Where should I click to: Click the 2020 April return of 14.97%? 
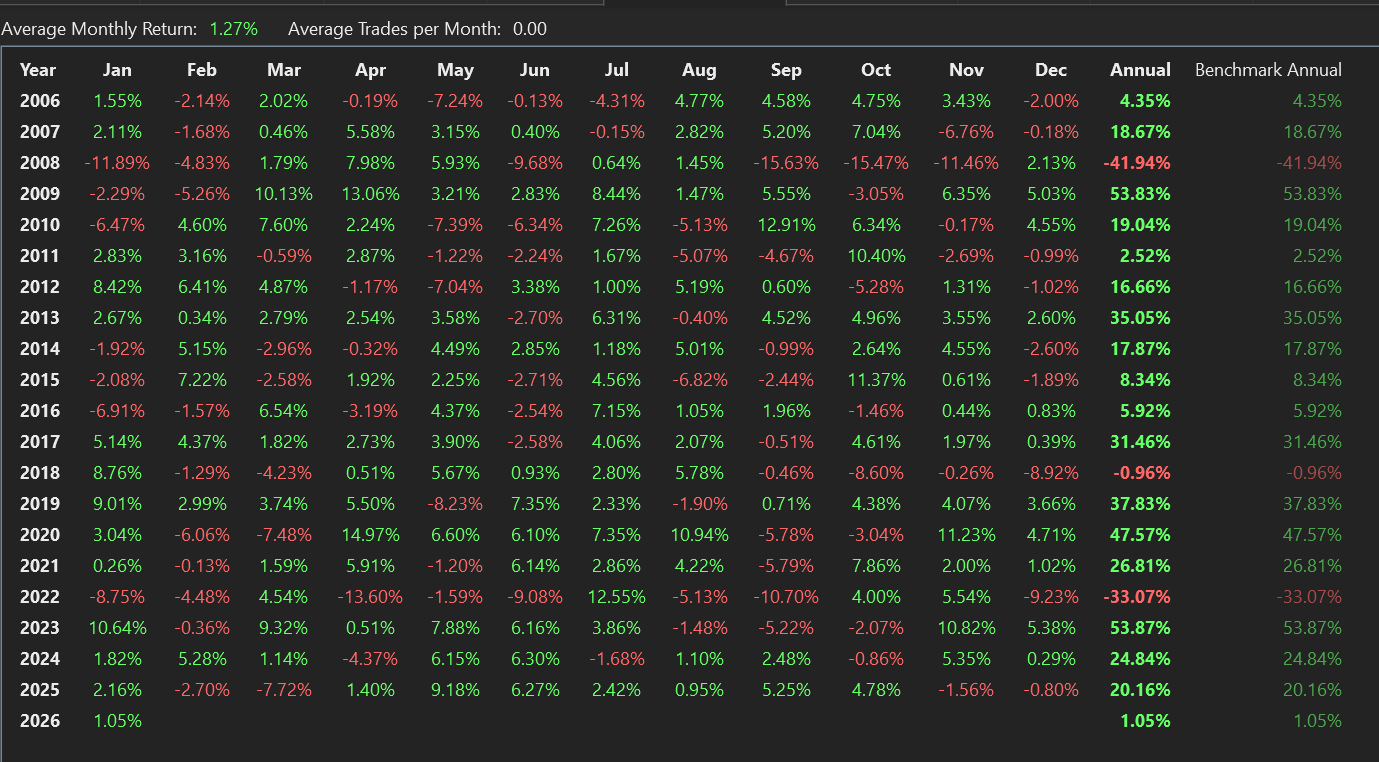point(369,535)
